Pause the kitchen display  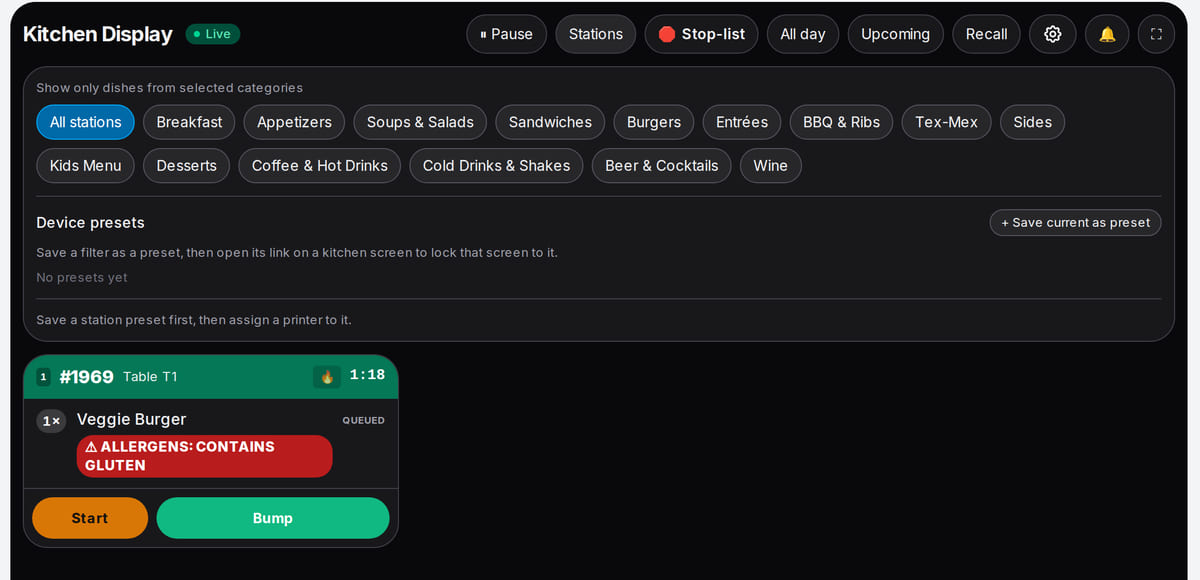point(506,34)
